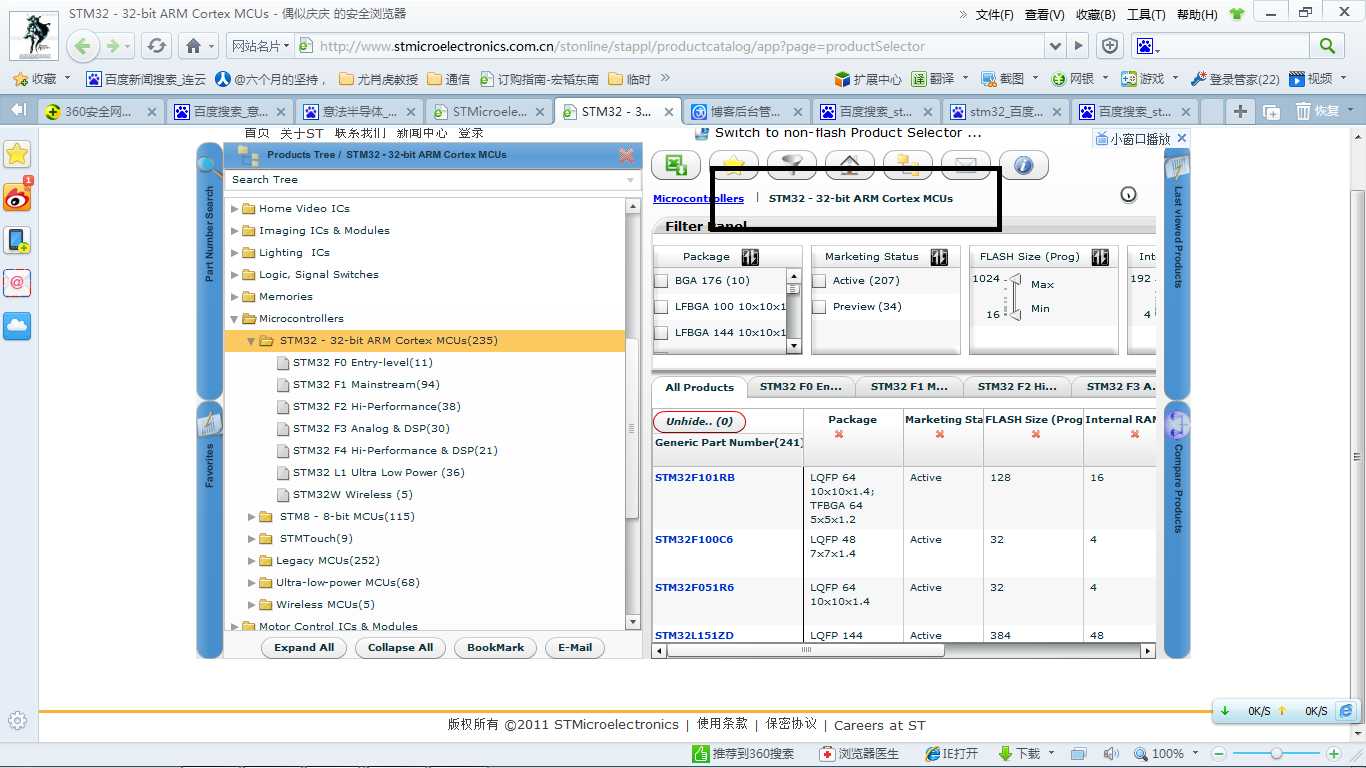Image resolution: width=1366 pixels, height=768 pixels.
Task: Expand the Home Video ICs tree node
Action: [x=235, y=209]
